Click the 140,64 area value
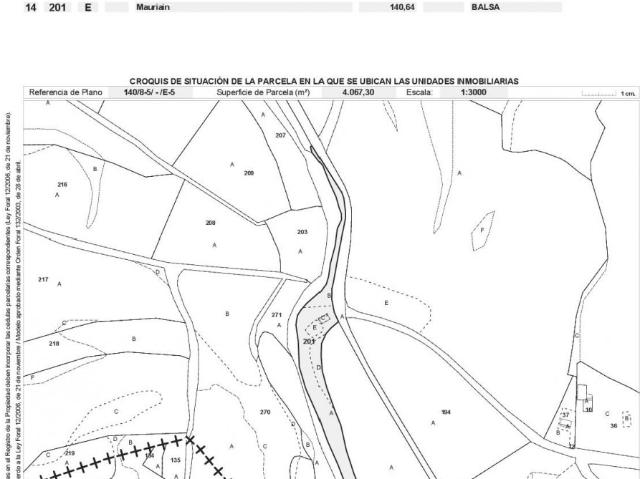Image resolution: width=640 pixels, height=479 pixels. (x=402, y=7)
